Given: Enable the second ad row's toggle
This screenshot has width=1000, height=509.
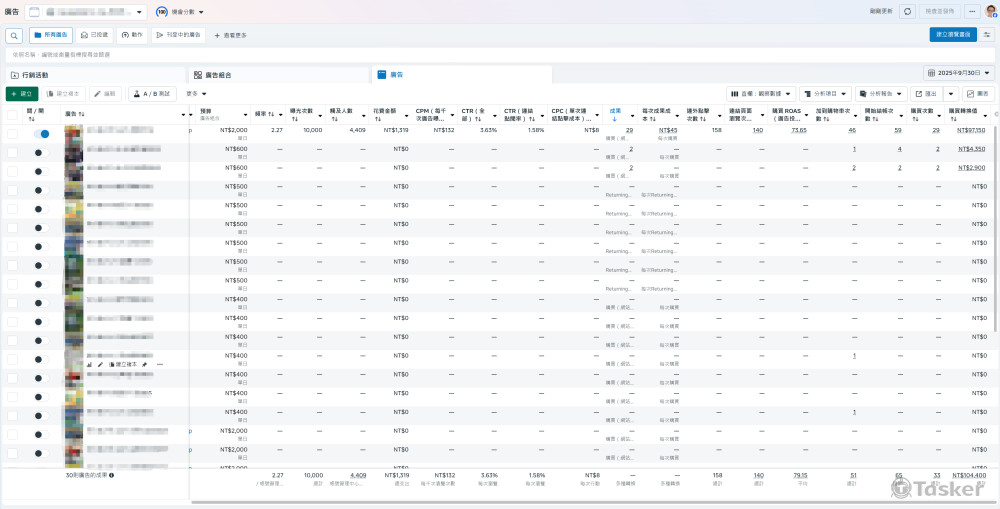Looking at the screenshot, I should 41,153.
